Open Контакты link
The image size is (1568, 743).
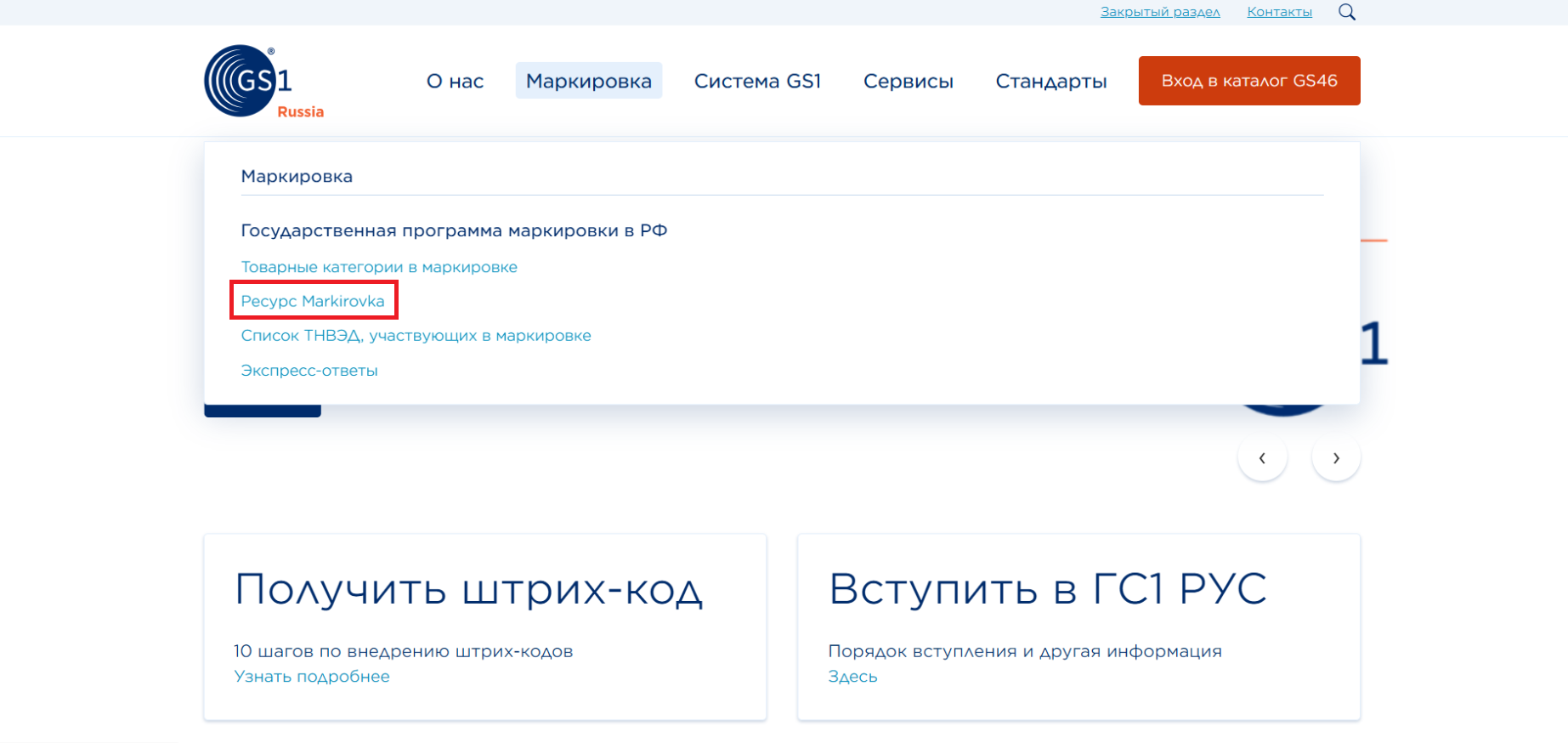tap(1279, 12)
